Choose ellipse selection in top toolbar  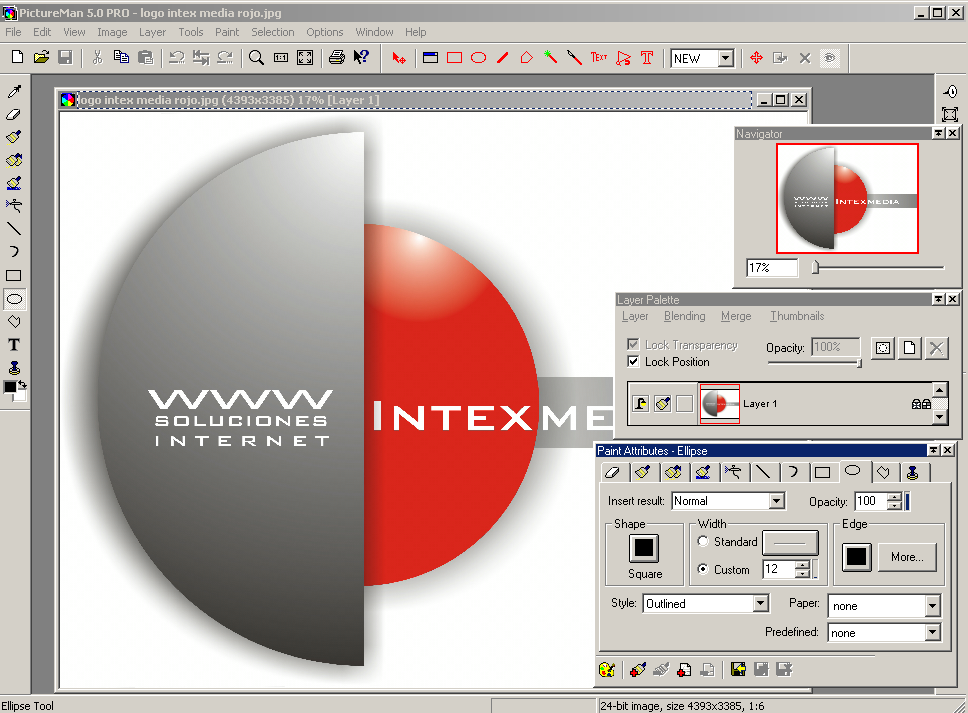[x=478, y=57]
